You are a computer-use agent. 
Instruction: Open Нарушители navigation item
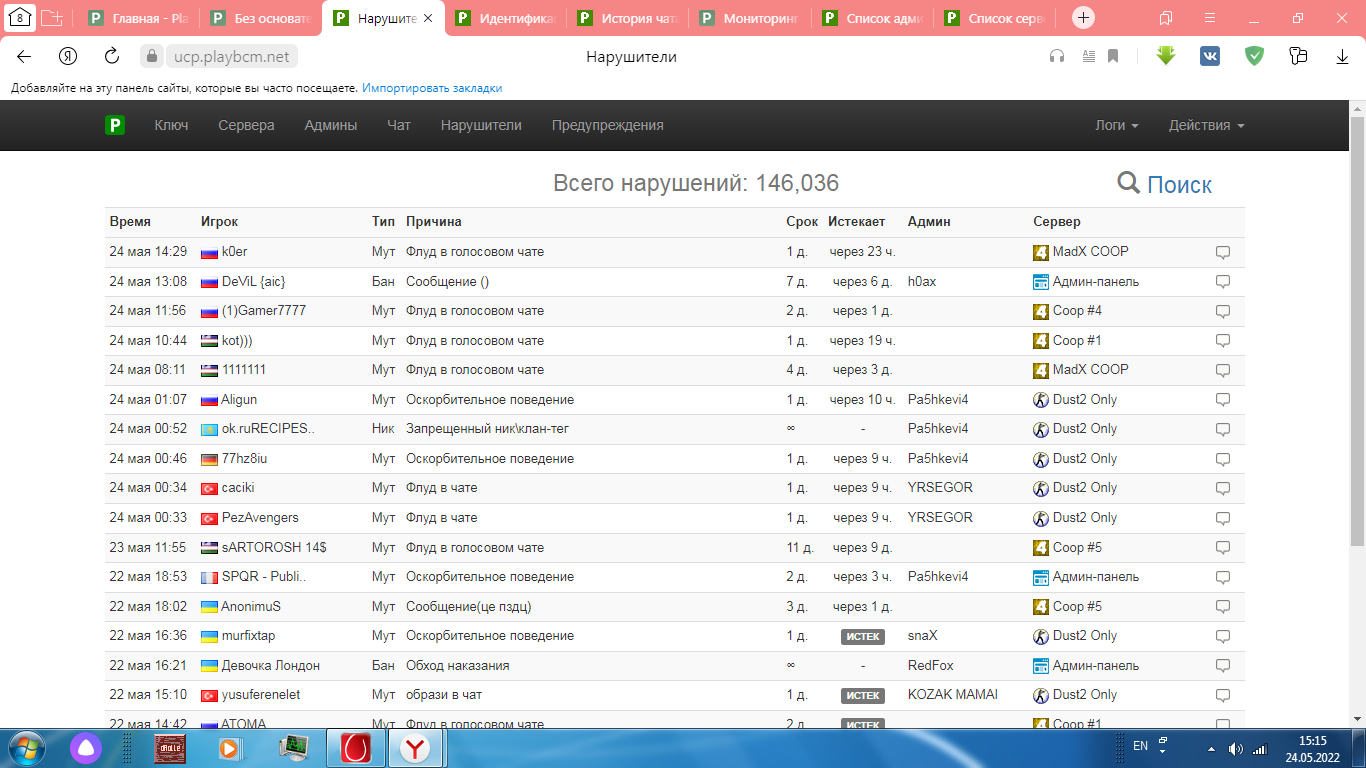click(x=481, y=125)
